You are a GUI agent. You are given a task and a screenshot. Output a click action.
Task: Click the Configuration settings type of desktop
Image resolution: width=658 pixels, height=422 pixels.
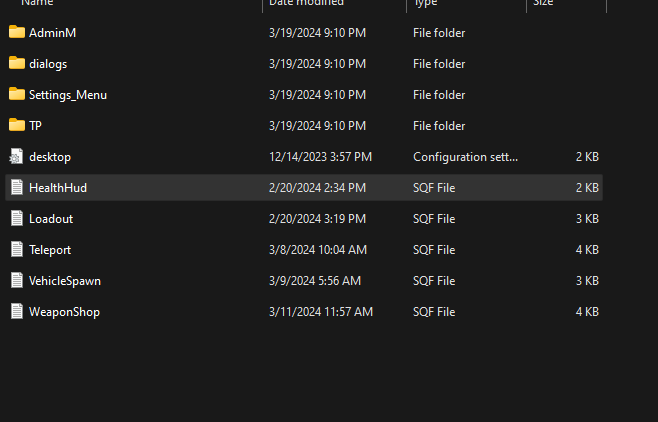click(465, 157)
